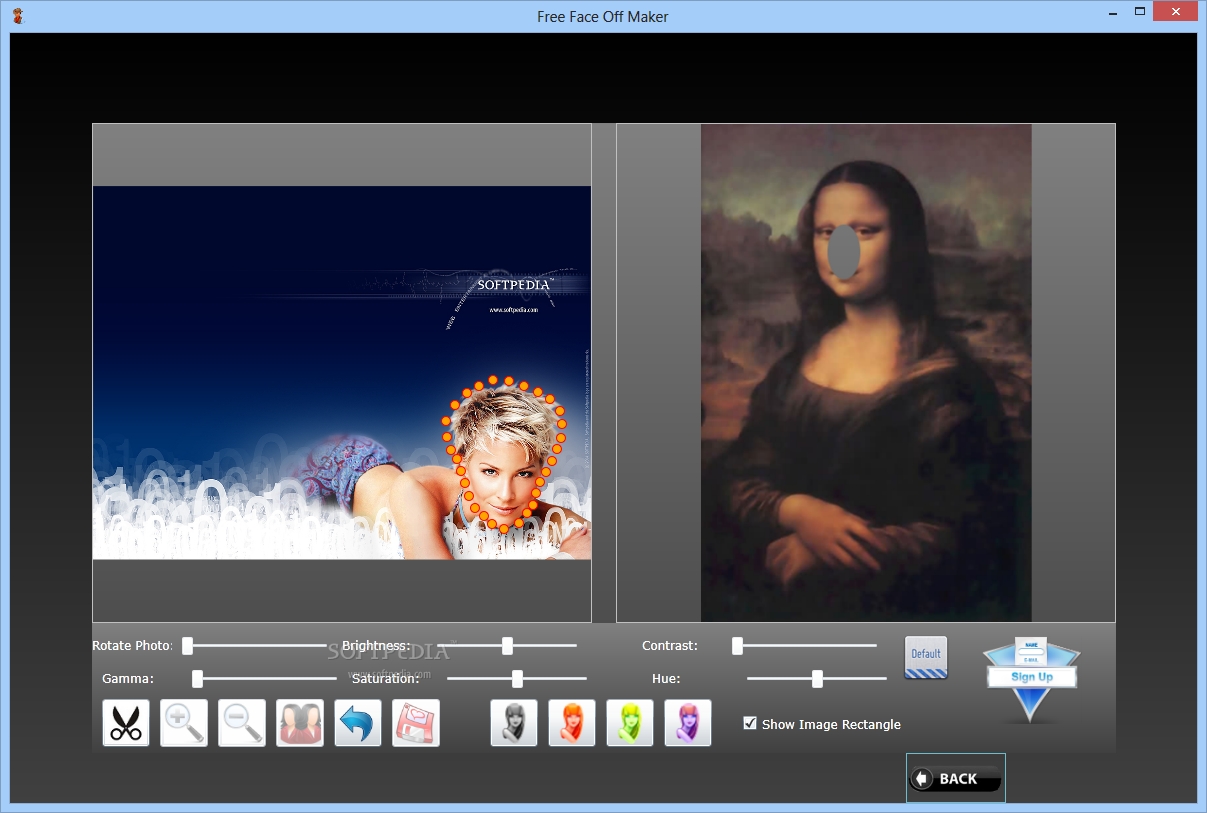Click the 'Rotate Photo:' label
This screenshot has width=1207, height=813.
pos(133,646)
